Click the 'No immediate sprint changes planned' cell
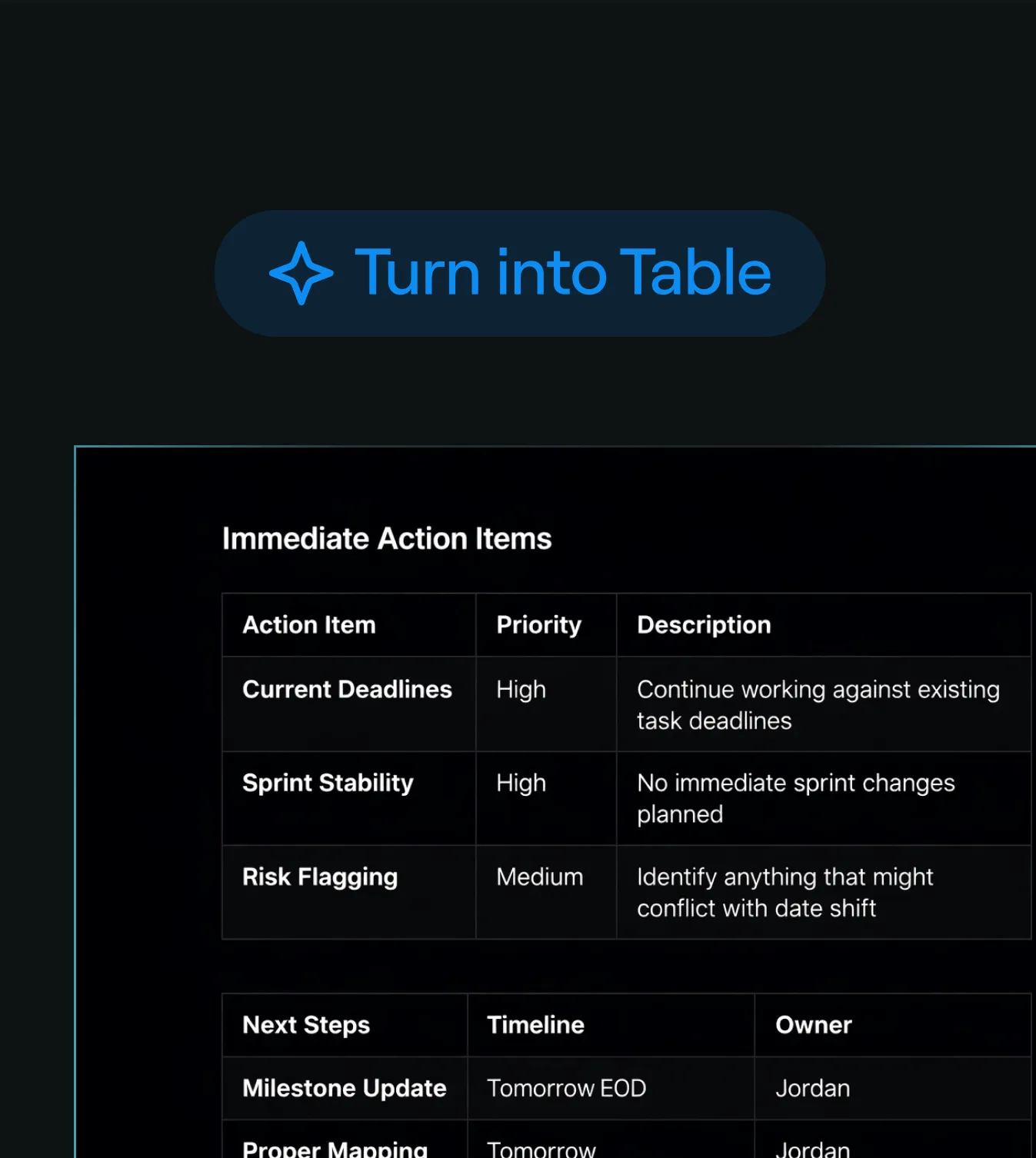1036x1158 pixels. pos(824,798)
